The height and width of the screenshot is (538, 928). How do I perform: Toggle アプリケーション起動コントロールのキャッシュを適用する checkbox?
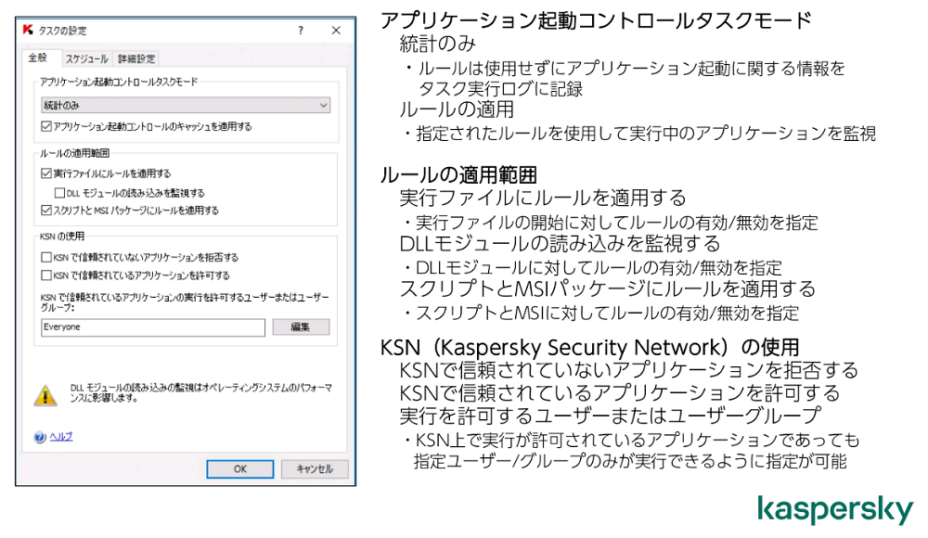(x=46, y=126)
